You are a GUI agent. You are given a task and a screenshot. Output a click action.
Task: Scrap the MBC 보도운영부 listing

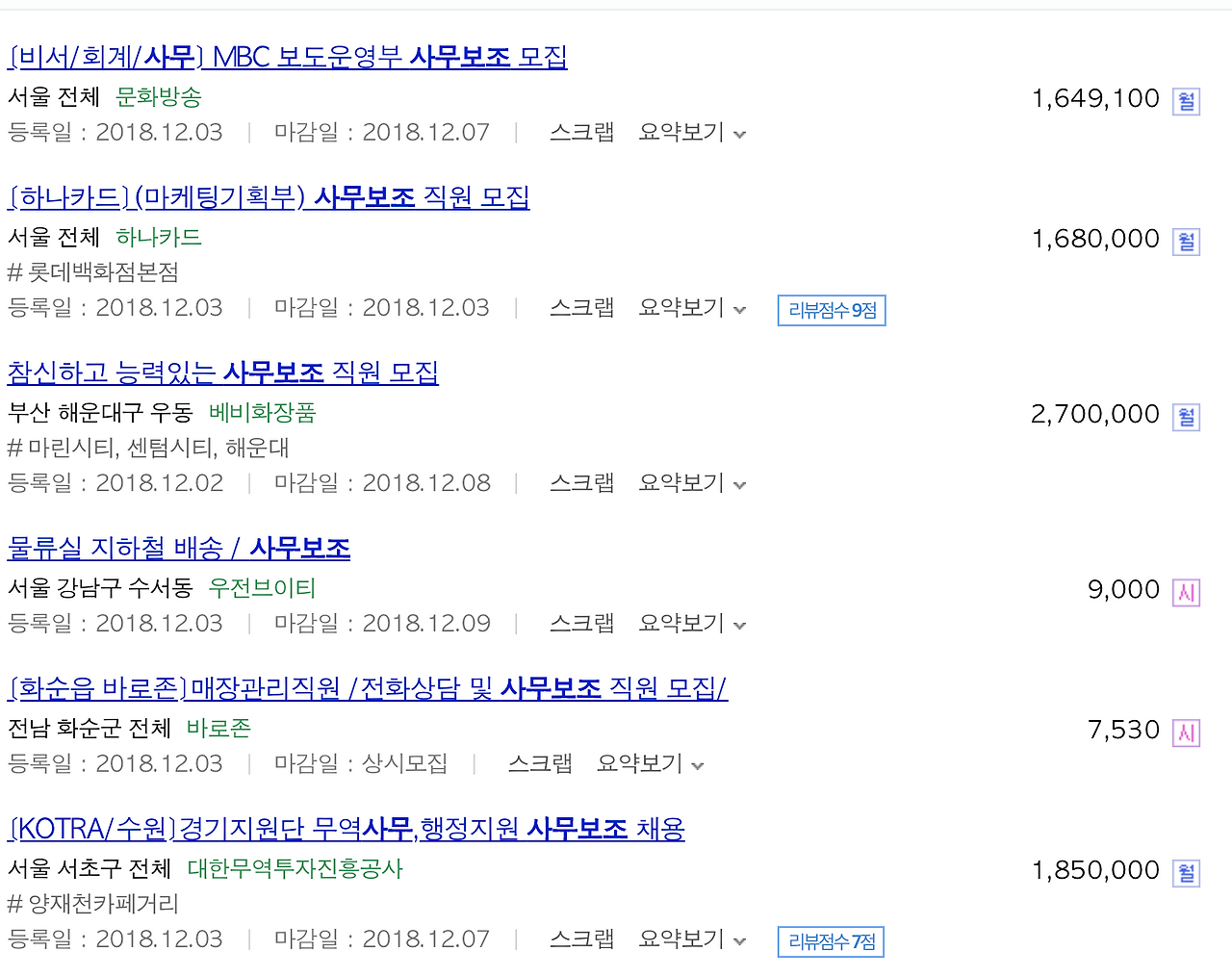[x=581, y=133]
